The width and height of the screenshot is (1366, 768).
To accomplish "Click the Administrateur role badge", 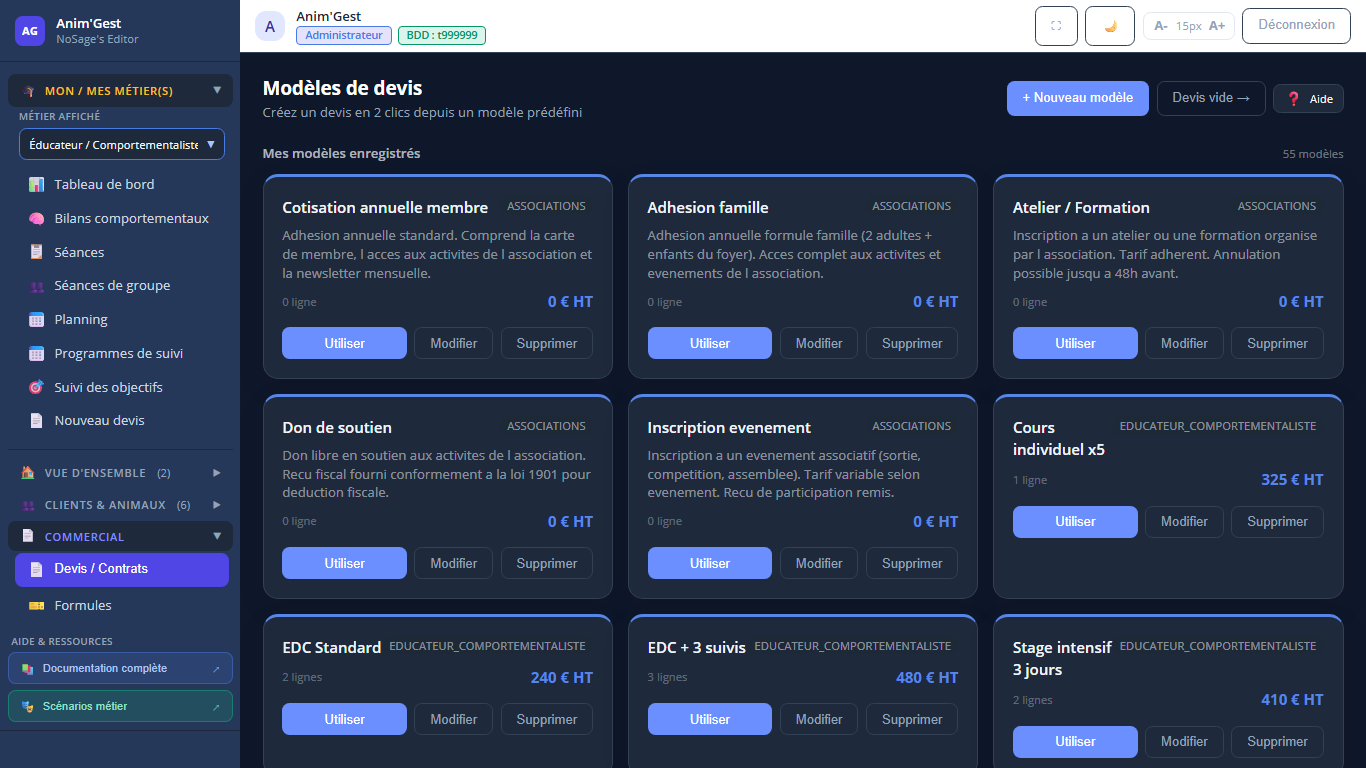I will [344, 35].
